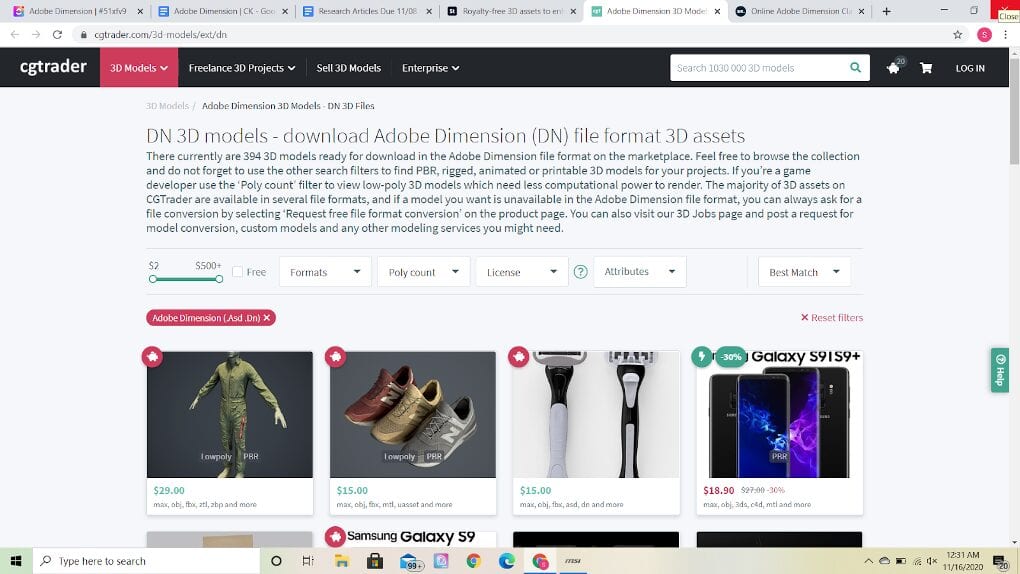
Task: Click the minimum price slider handle
Action: 153,279
